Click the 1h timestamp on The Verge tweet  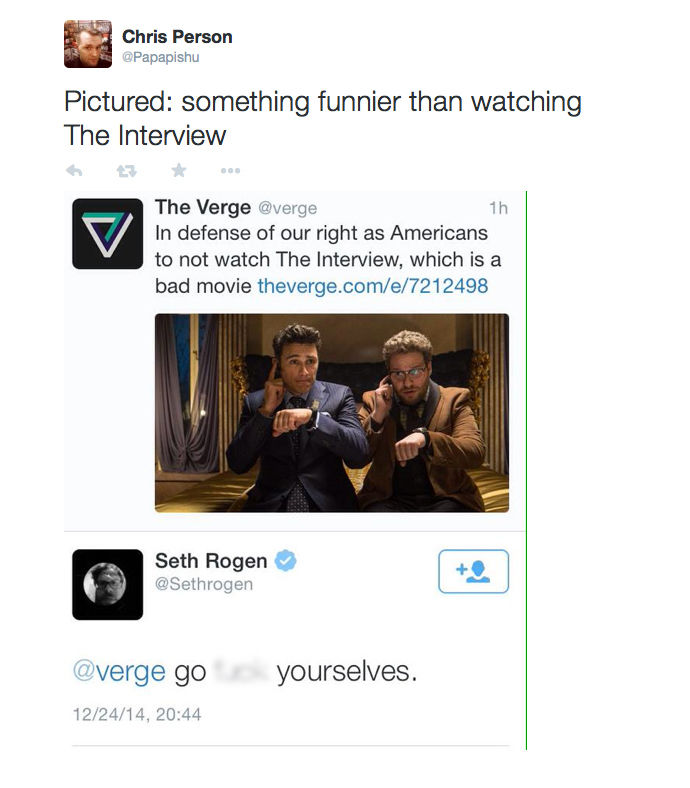(x=499, y=208)
